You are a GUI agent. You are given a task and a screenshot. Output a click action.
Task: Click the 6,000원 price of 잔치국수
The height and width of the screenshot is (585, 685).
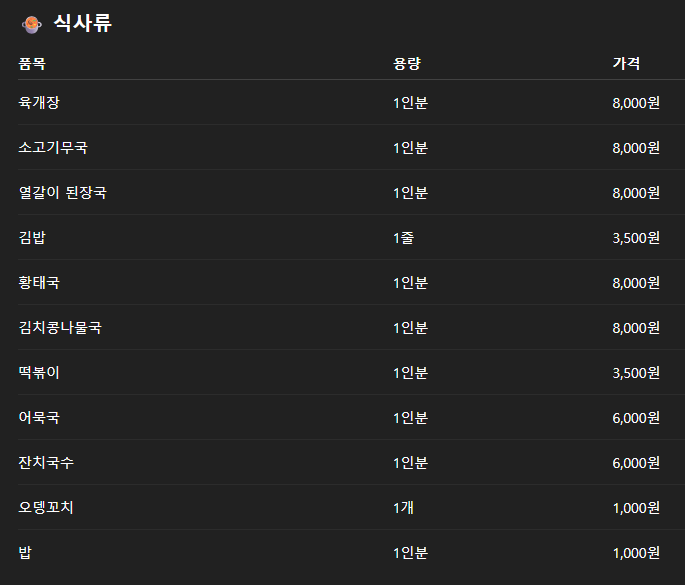point(636,463)
